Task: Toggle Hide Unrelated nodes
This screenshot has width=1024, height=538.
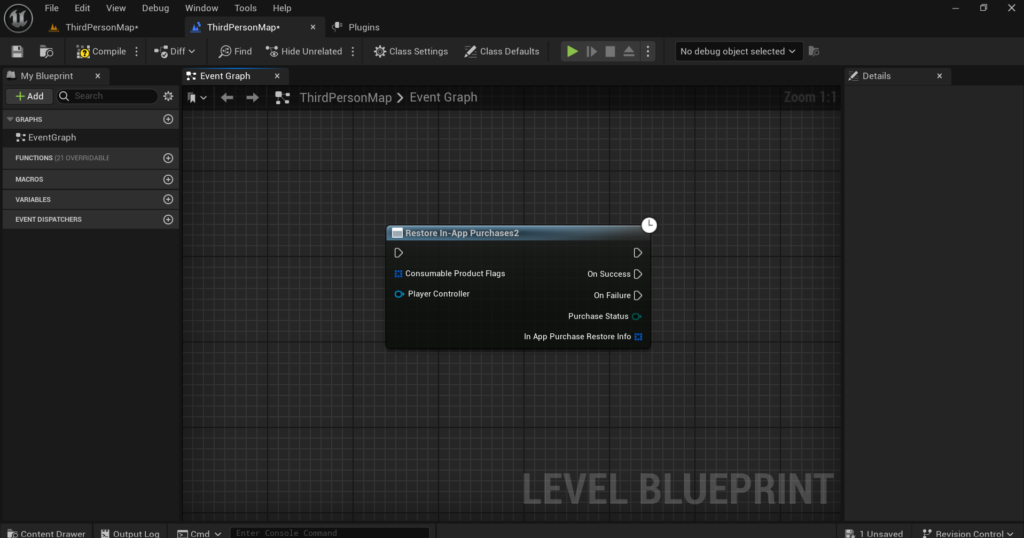Action: tap(304, 52)
